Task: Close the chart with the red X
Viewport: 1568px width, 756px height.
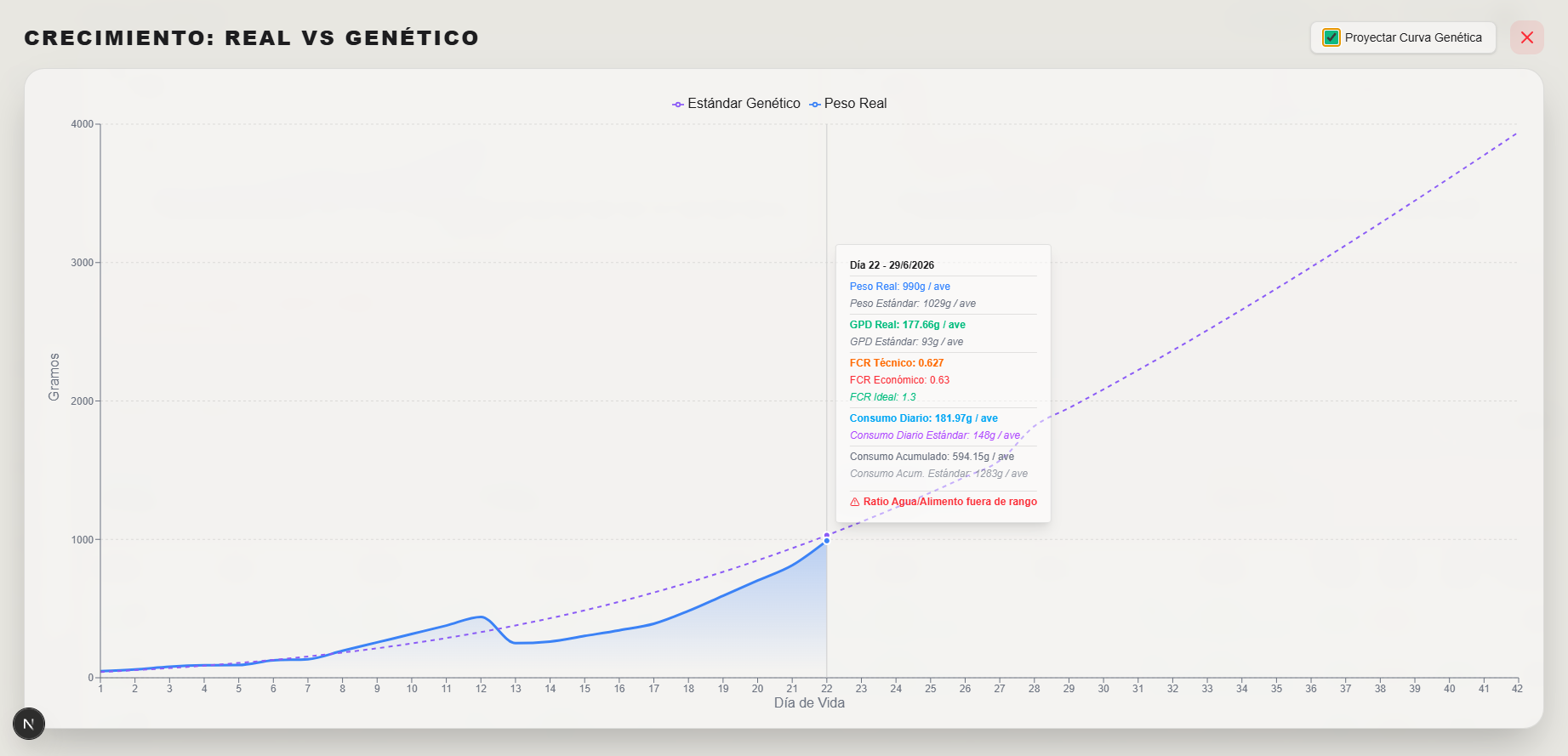Action: 1526,37
